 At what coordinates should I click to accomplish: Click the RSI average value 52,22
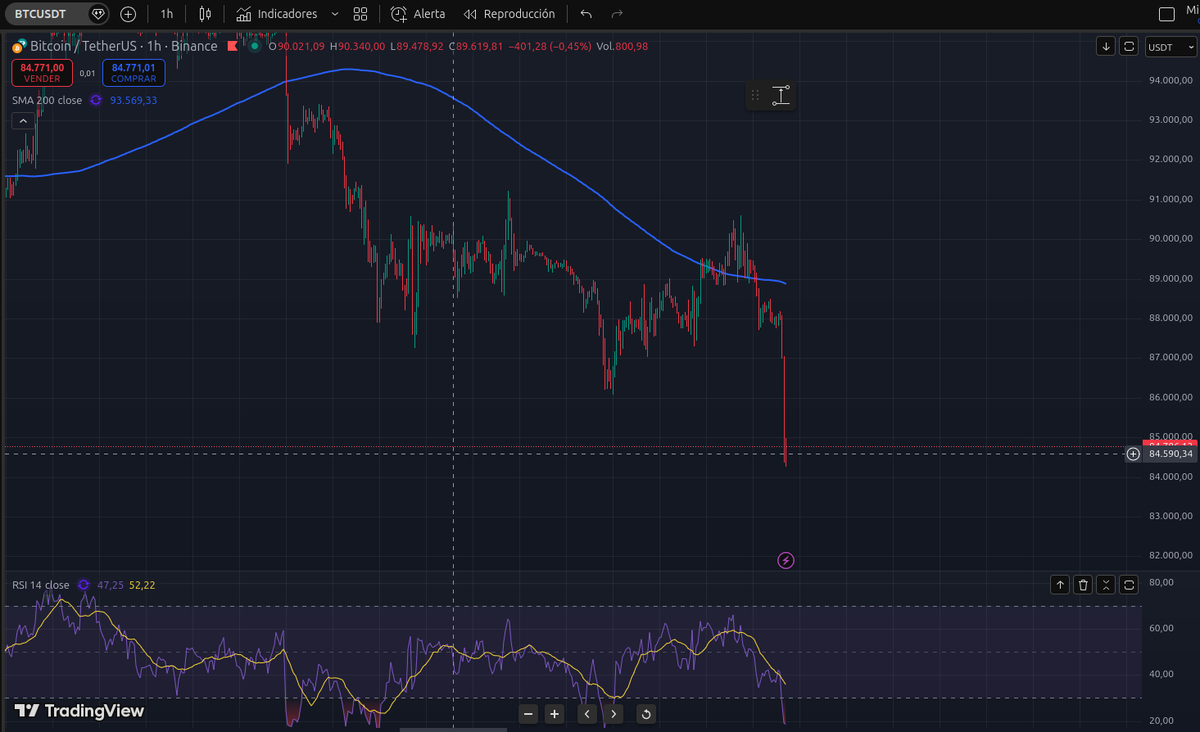tap(142, 585)
